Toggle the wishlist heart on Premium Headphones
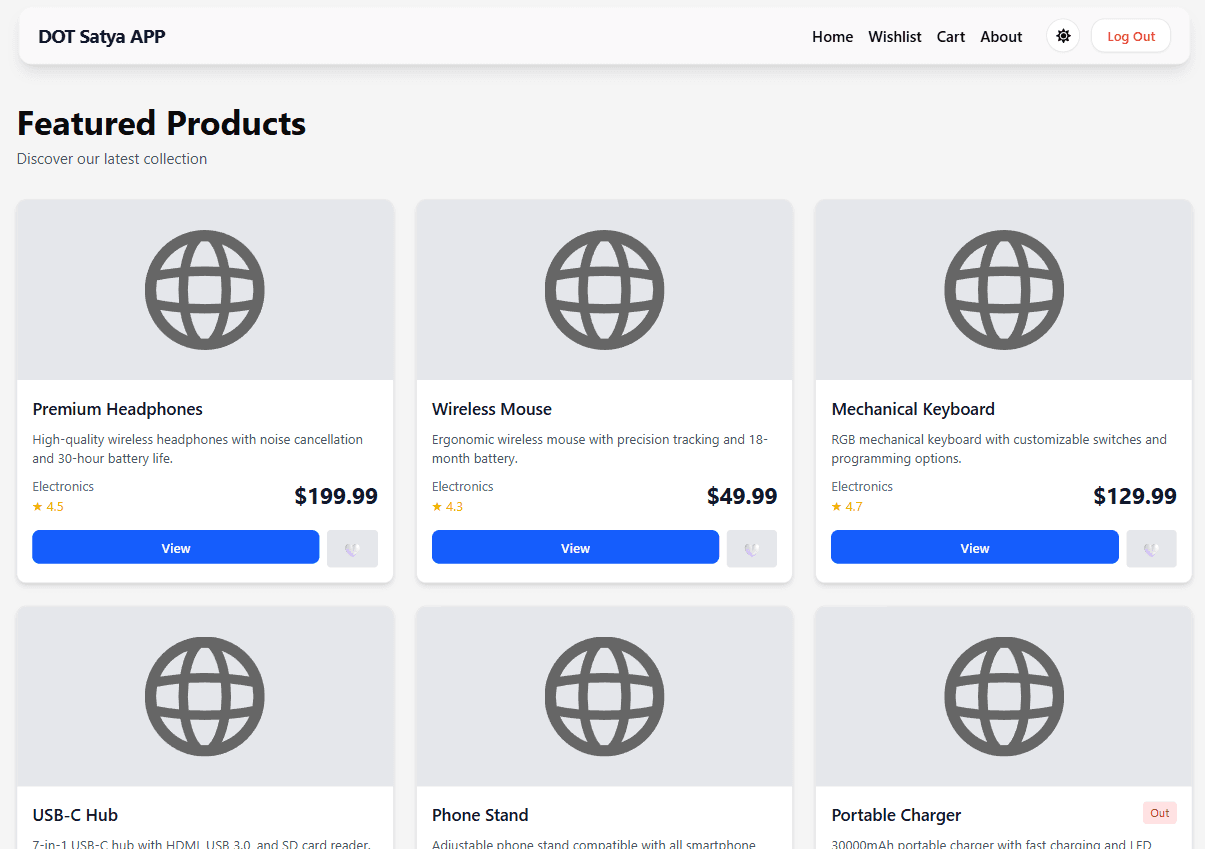 coord(352,548)
